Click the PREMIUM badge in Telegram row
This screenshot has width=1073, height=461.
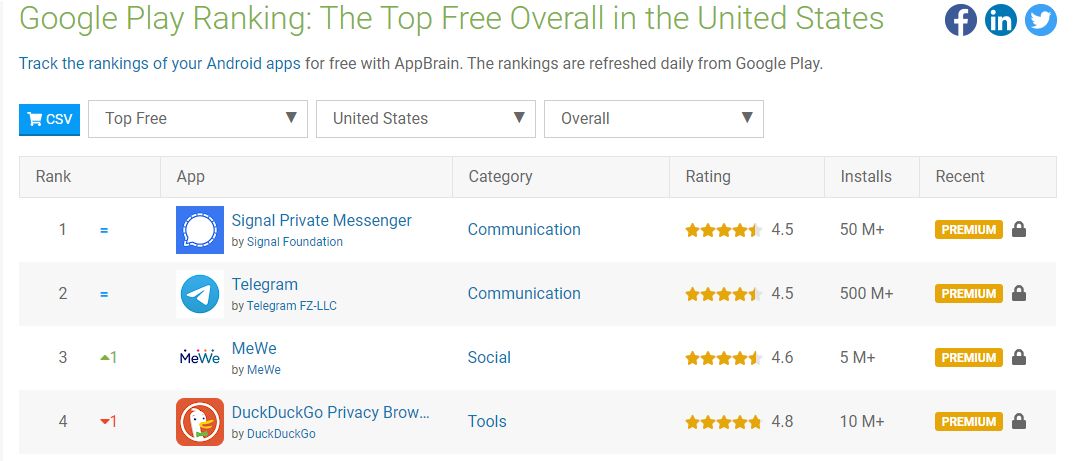(969, 294)
